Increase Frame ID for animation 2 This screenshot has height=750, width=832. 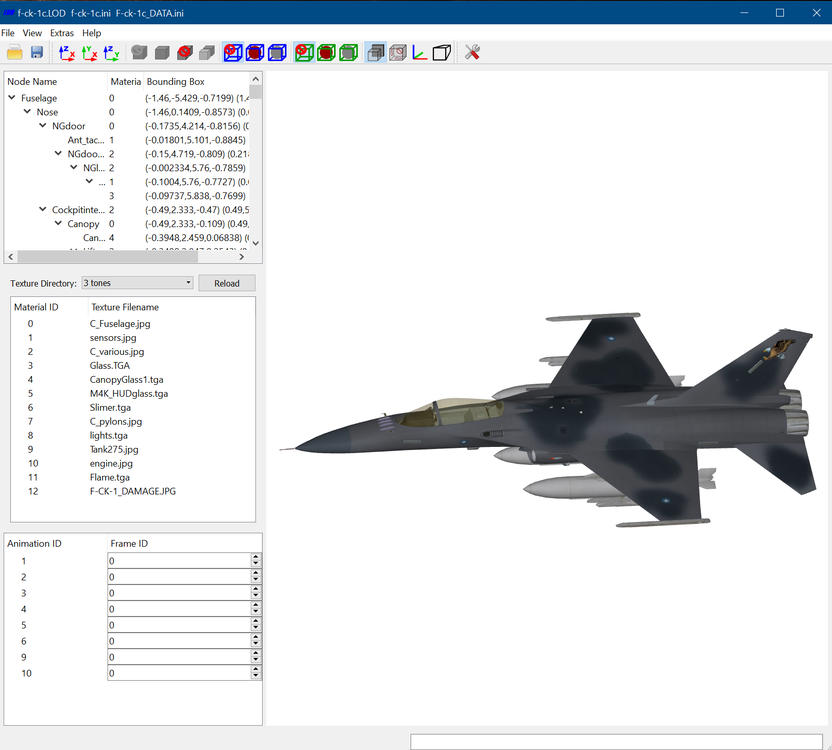tap(256, 573)
